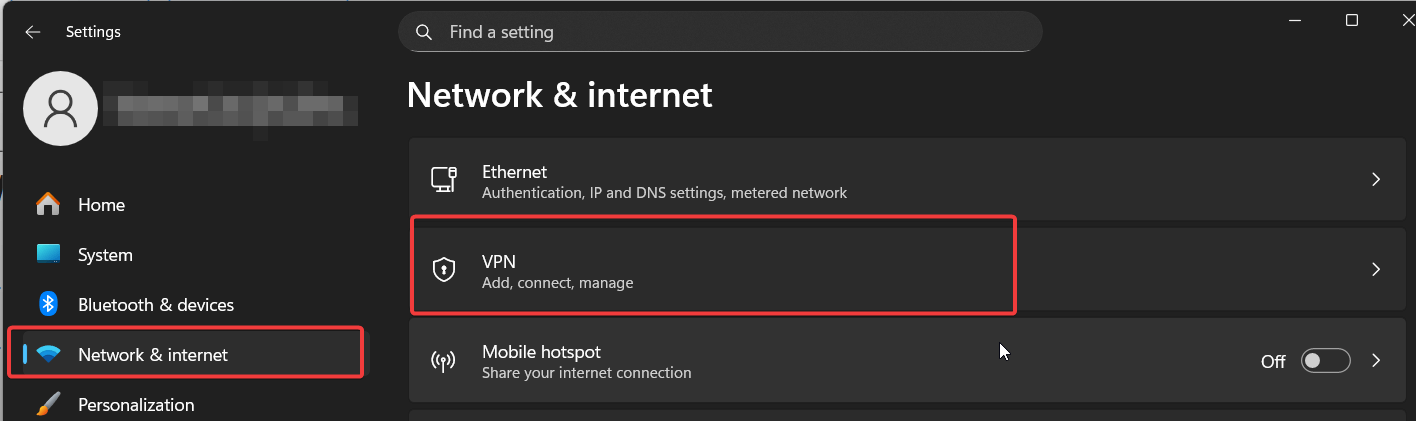Maximize the Settings window
The image size is (1416, 421).
(x=1352, y=20)
